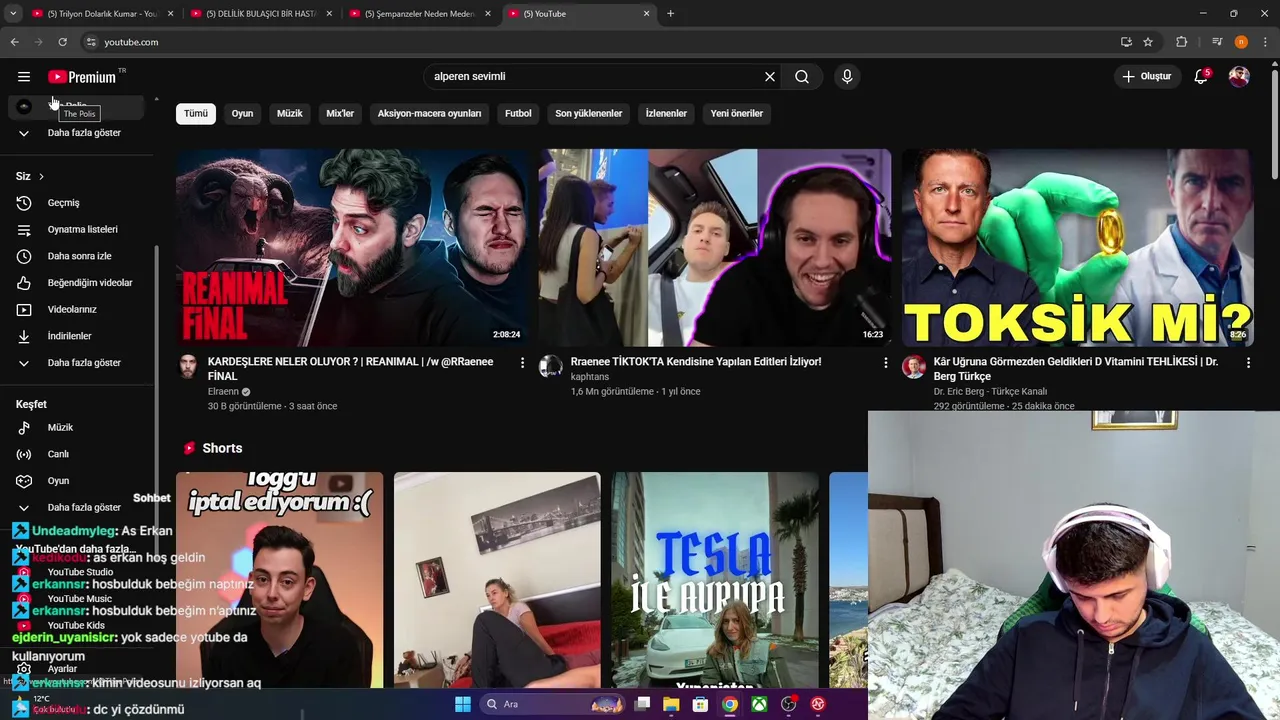Open more options for Raenee TikTok video
This screenshot has height=720, width=1280.
[x=885, y=363]
